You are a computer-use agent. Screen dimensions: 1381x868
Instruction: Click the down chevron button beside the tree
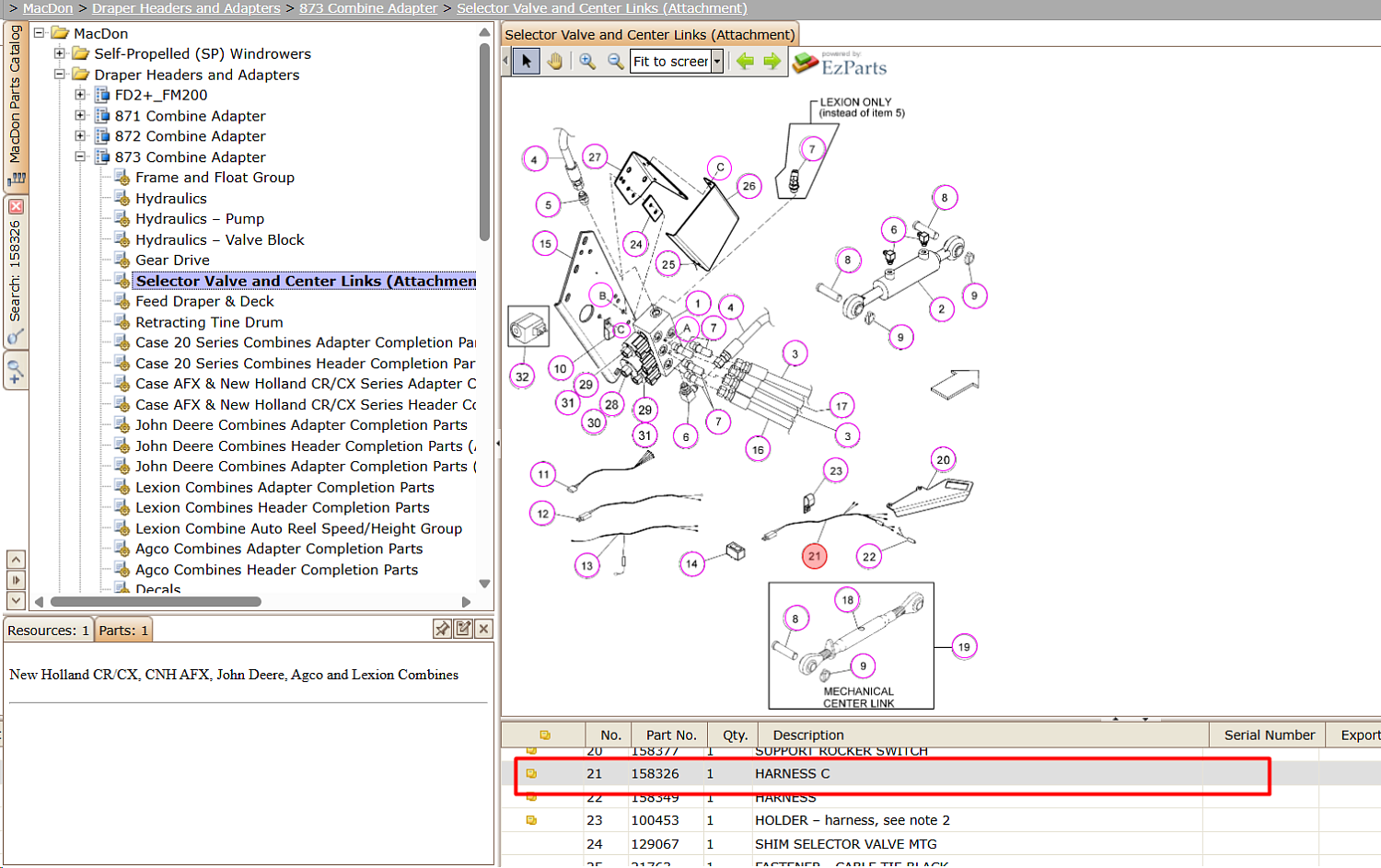(x=16, y=600)
